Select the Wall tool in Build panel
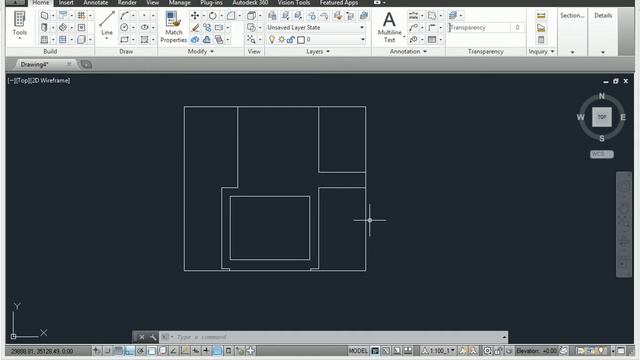The height and width of the screenshot is (360, 640). point(44,16)
